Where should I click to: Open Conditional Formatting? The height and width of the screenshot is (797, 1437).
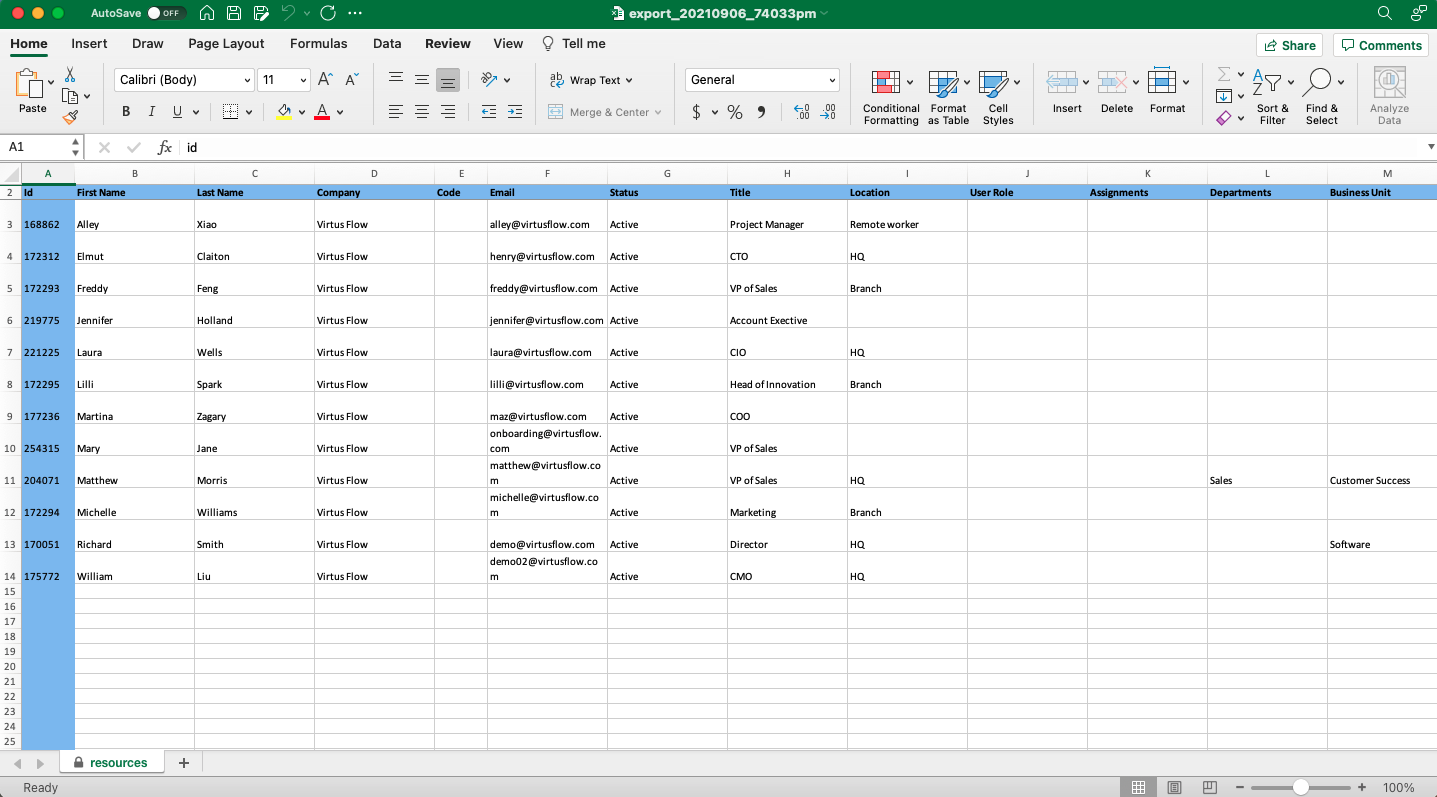click(891, 97)
